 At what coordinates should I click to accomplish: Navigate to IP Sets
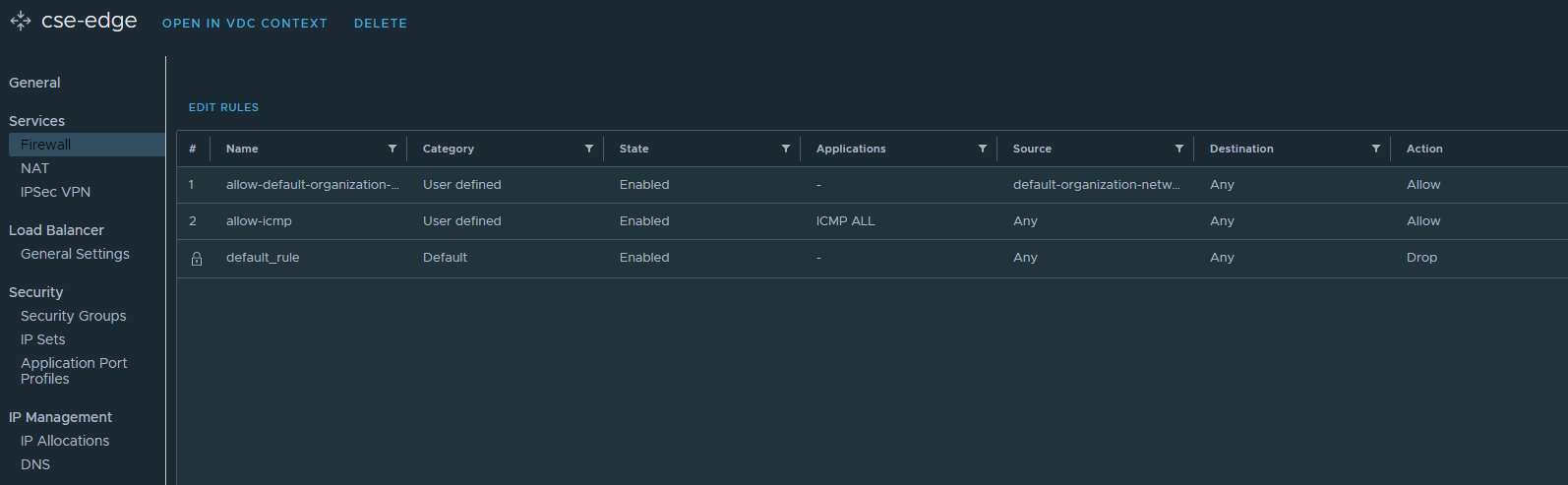click(x=42, y=339)
